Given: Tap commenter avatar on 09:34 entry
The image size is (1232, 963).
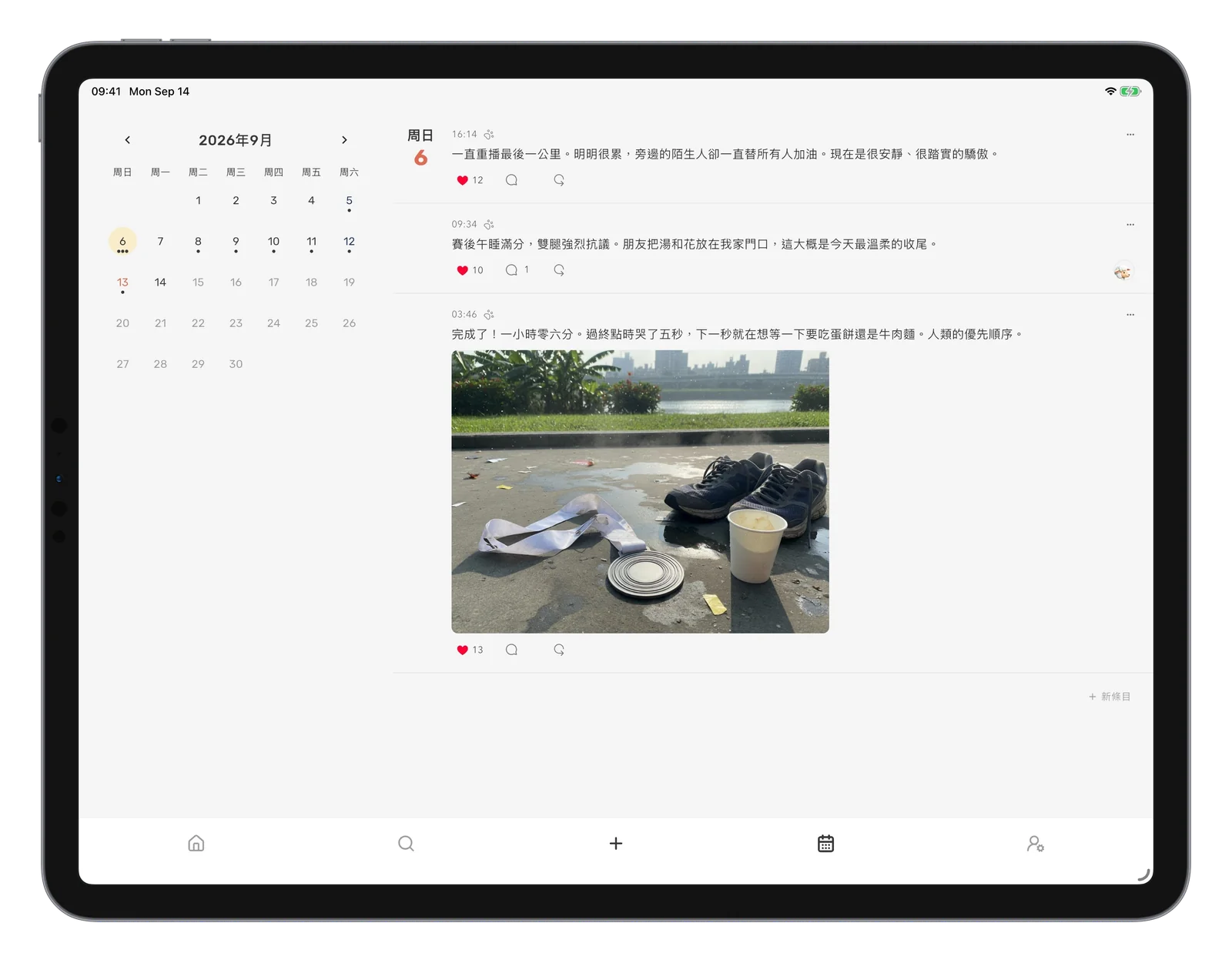Looking at the screenshot, I should [1123, 272].
